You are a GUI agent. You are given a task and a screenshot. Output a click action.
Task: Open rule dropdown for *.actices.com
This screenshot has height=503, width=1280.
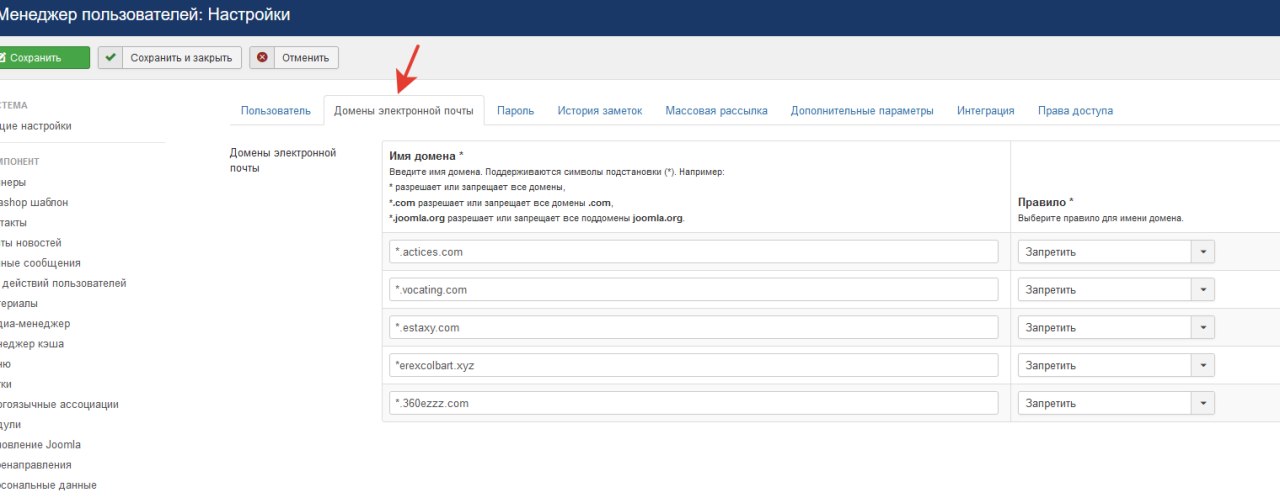coord(1116,252)
